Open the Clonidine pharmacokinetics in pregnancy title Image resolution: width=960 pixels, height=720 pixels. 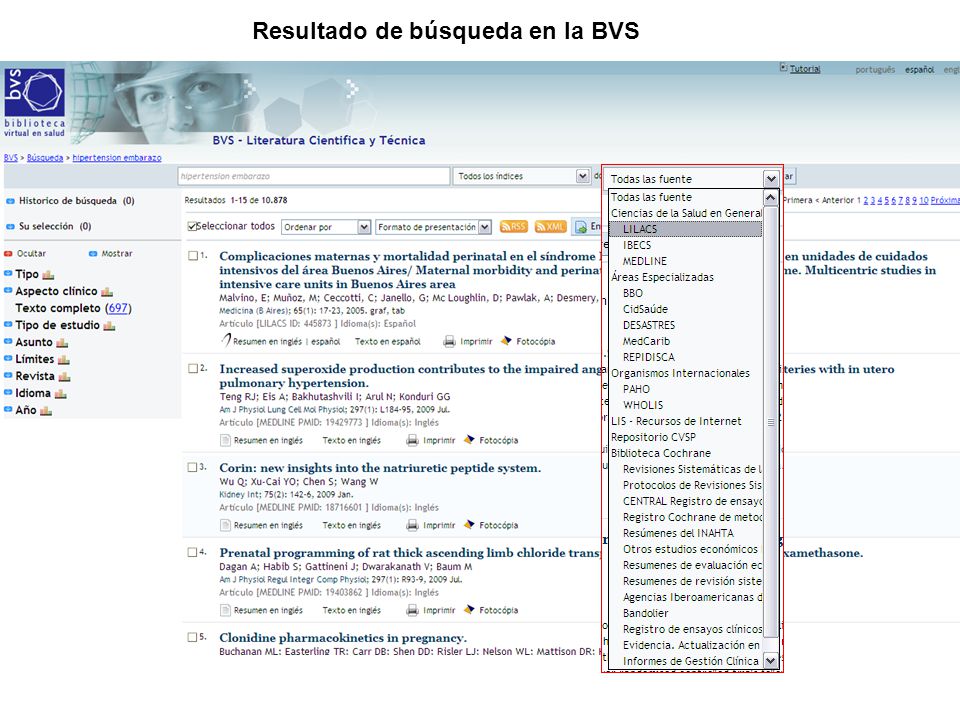point(343,637)
